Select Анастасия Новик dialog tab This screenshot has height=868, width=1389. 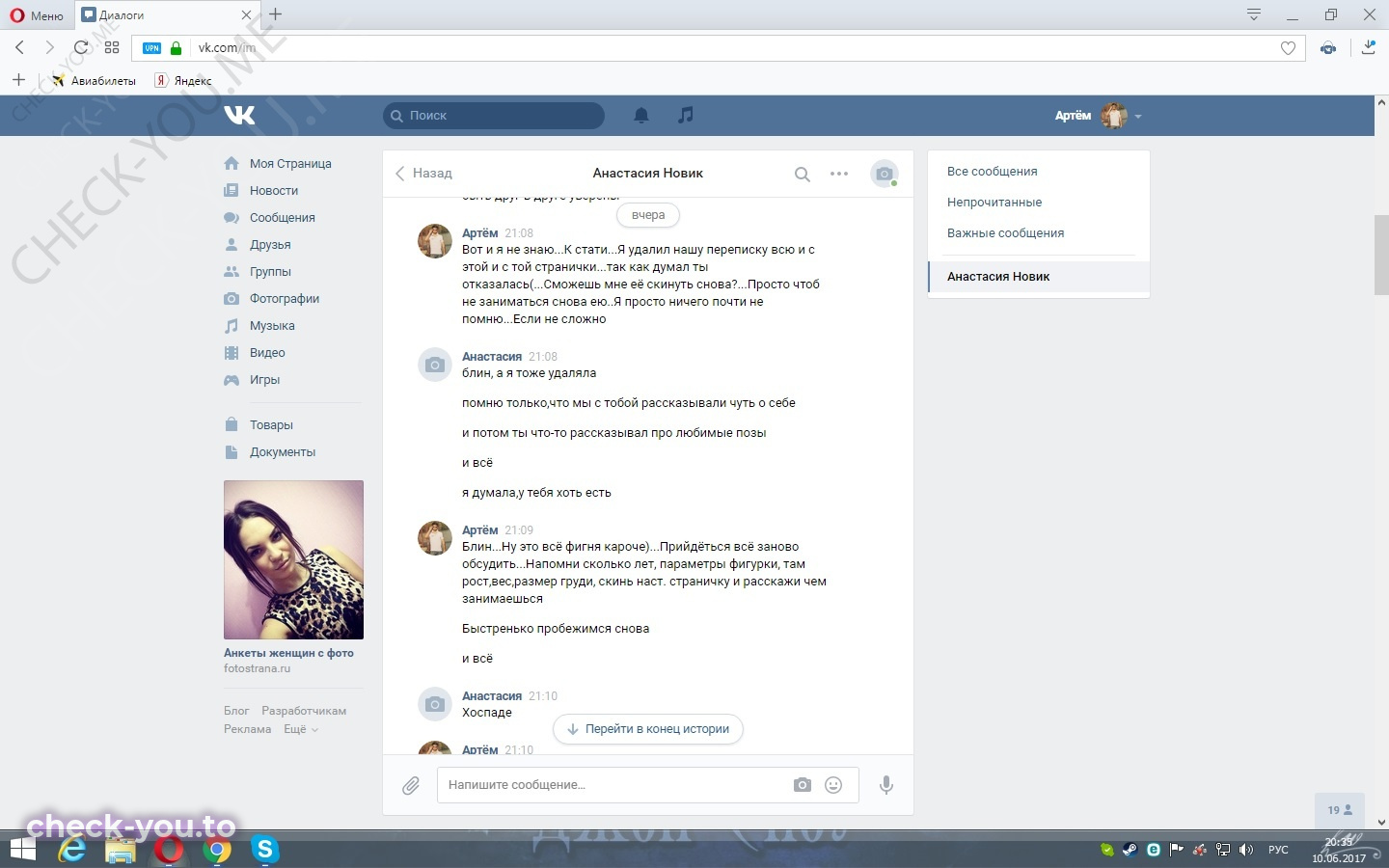point(1039,277)
